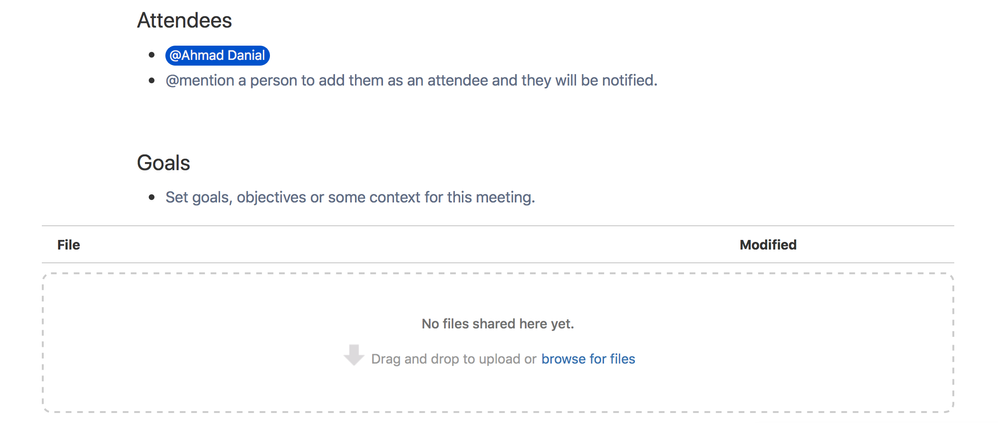Click the gray download arrow icon
Screen dimensions: 998x423
pyautogui.click(x=354, y=355)
